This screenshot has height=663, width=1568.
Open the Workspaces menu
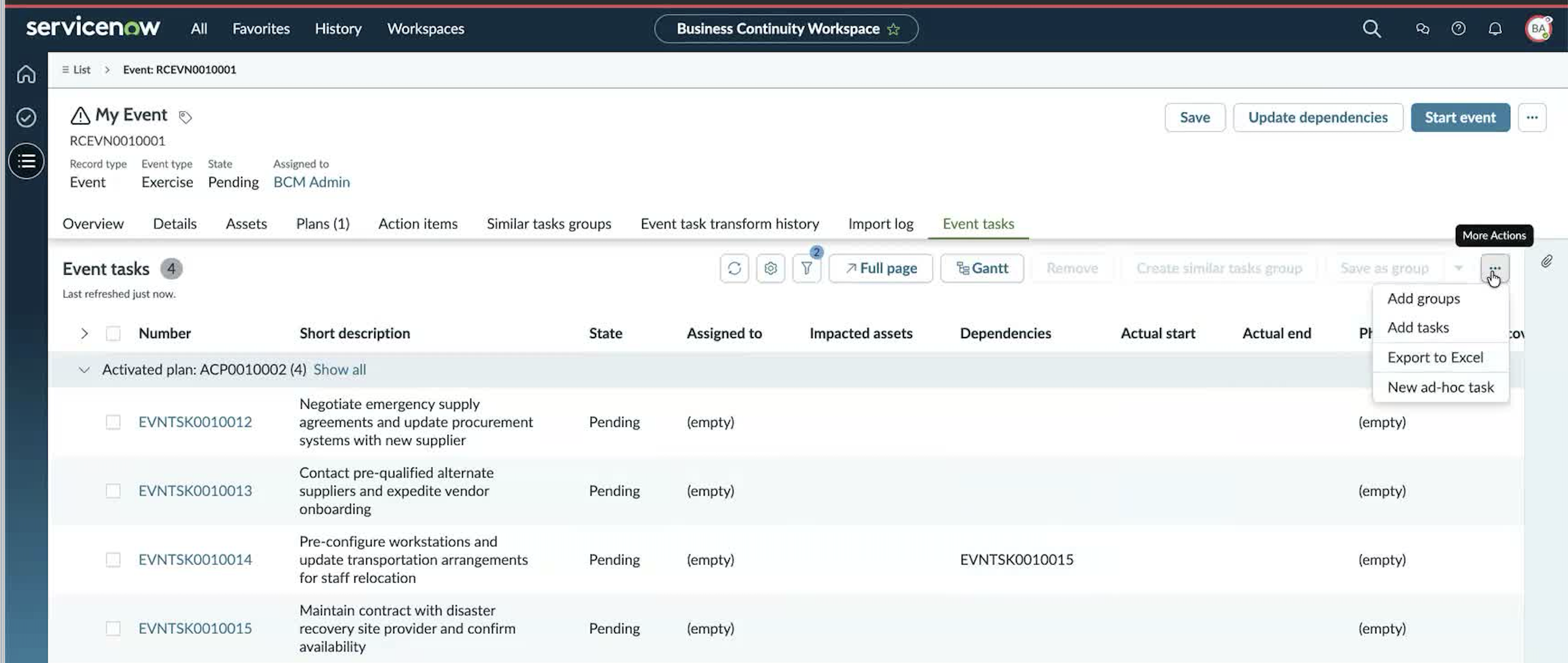(x=426, y=29)
